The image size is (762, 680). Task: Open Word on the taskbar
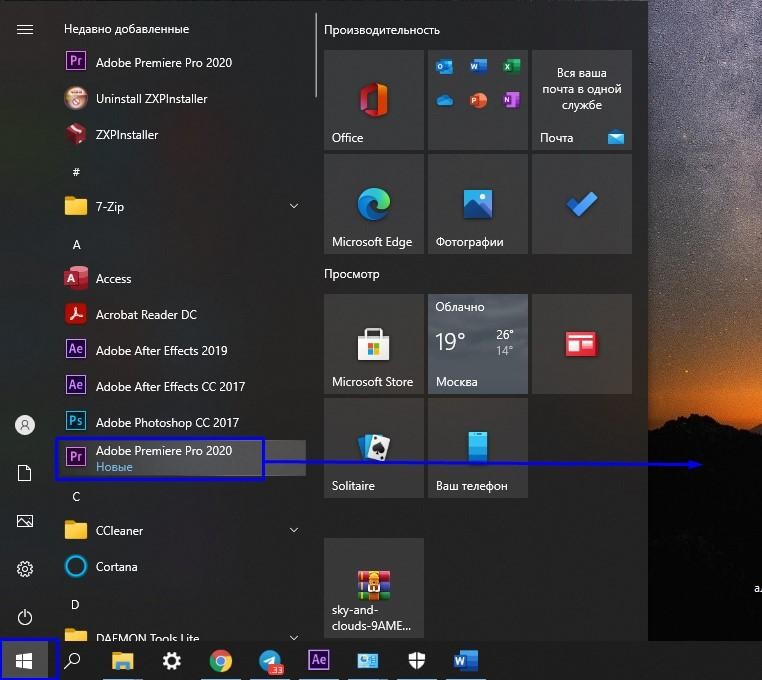tap(466, 661)
